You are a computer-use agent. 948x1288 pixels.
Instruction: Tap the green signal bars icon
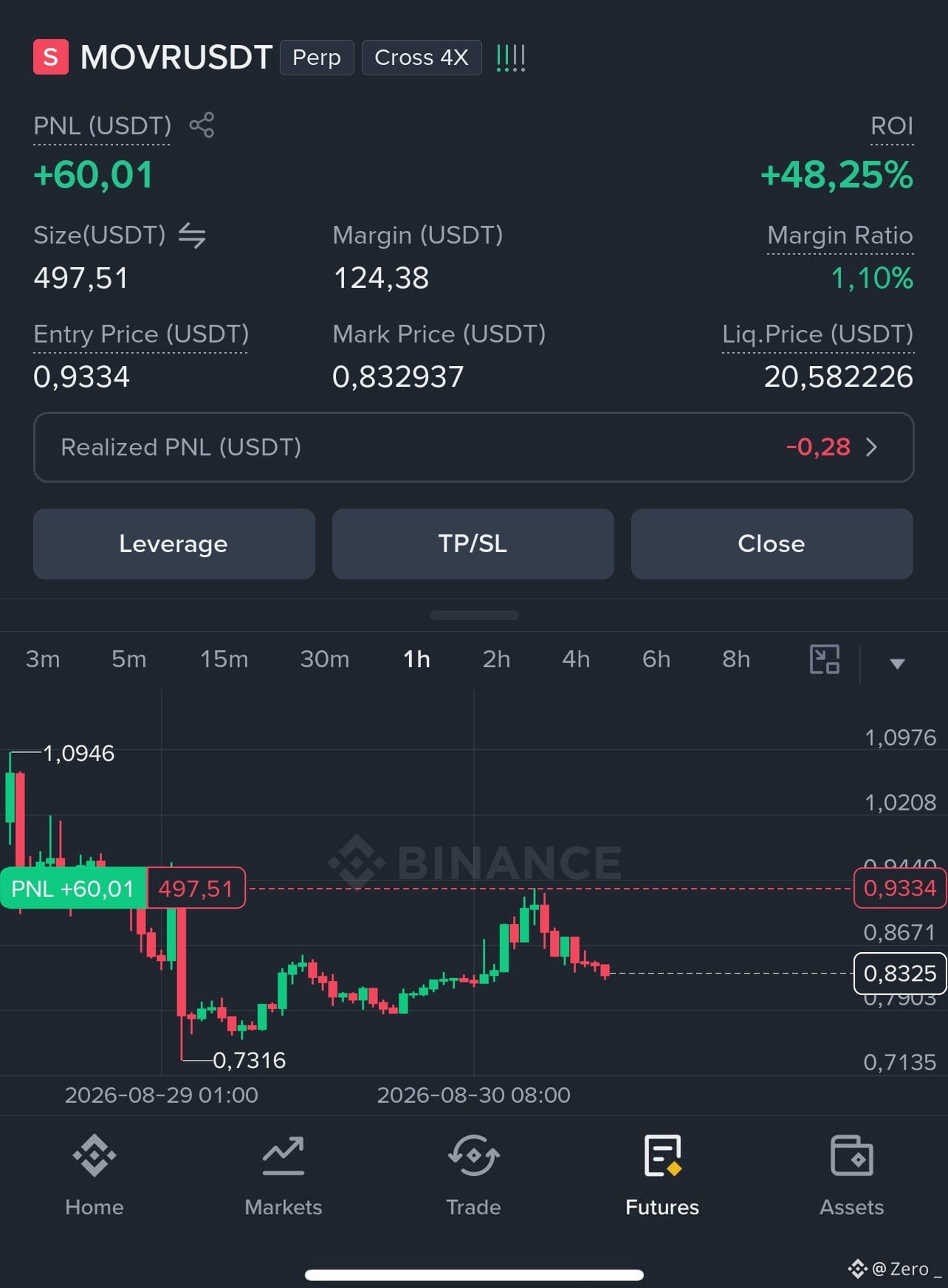point(510,58)
